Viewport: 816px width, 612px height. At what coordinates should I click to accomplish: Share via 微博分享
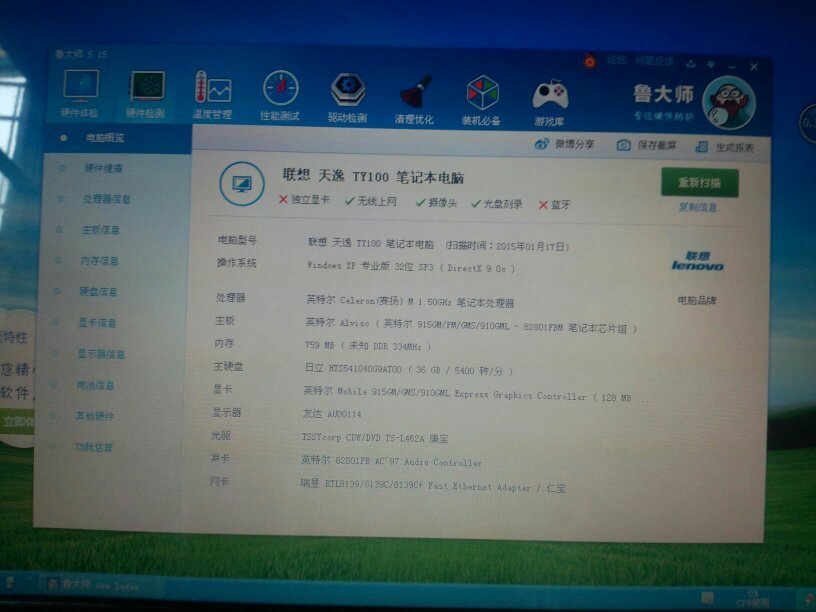click(x=564, y=144)
